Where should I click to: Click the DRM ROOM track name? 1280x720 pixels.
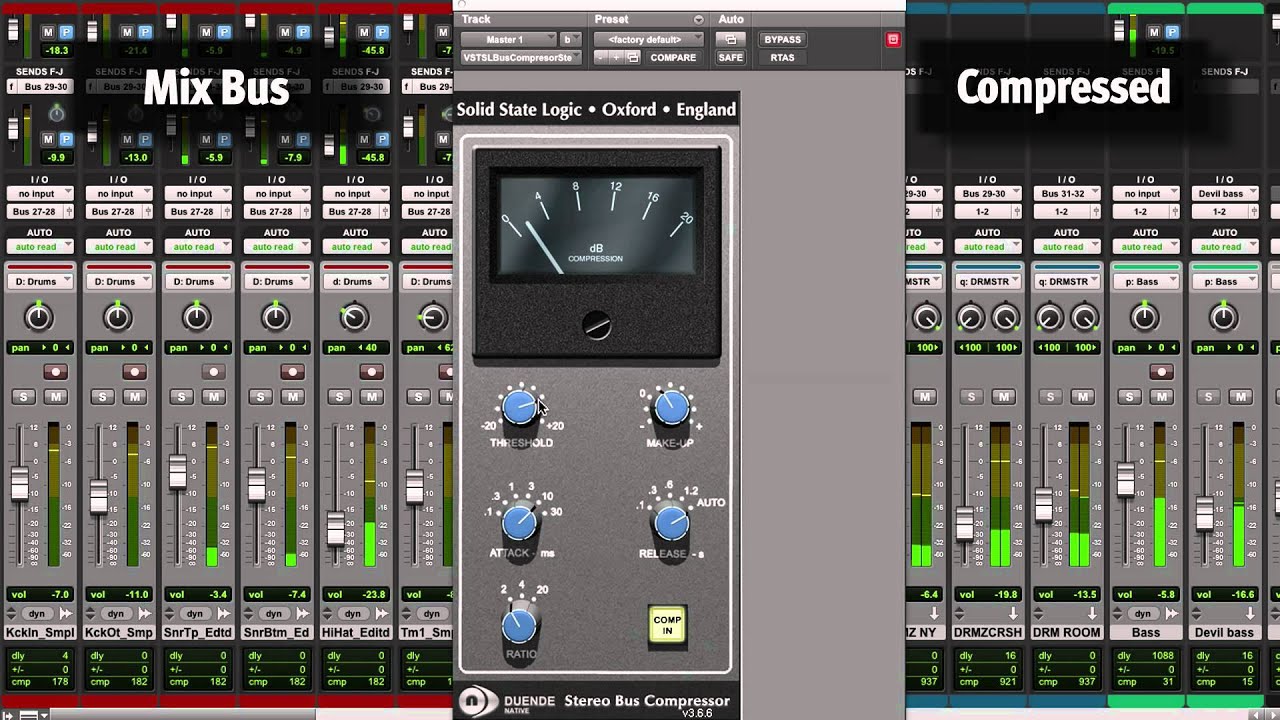click(x=1066, y=633)
